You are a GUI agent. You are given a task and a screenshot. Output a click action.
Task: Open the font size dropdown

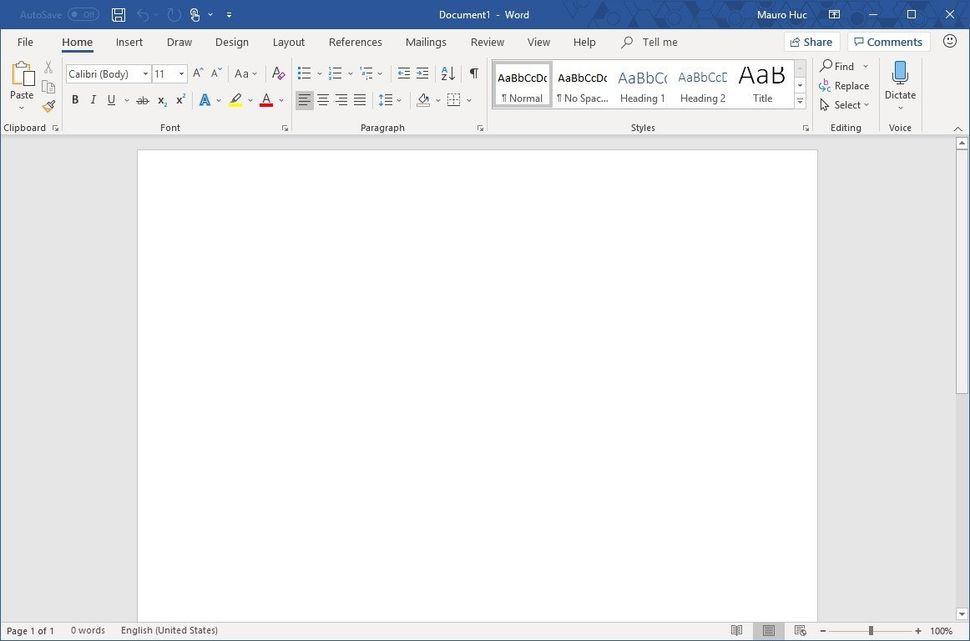[x=180, y=73]
